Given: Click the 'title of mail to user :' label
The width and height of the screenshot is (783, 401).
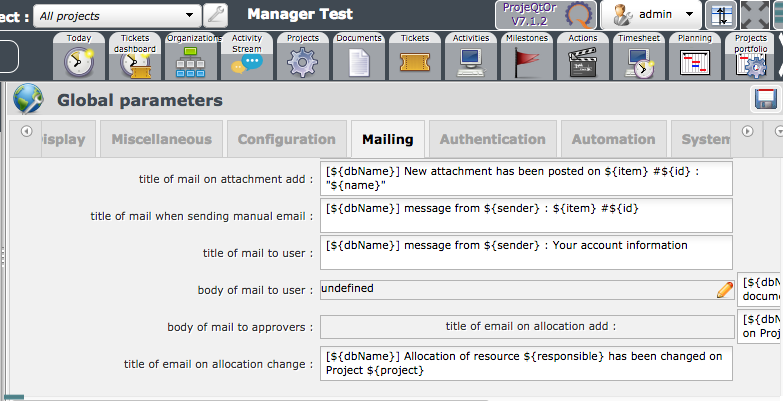Looking at the screenshot, I should (258, 253).
